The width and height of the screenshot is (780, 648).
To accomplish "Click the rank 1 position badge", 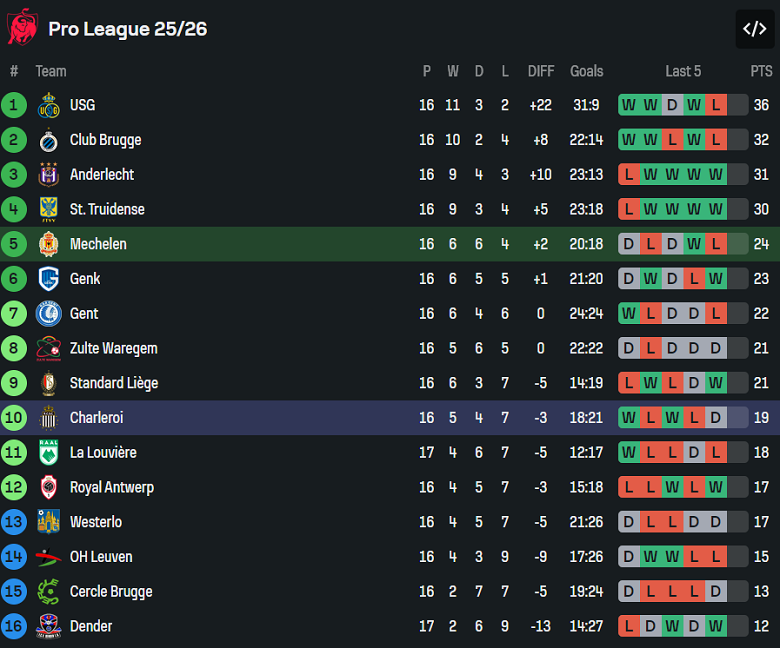I will click(14, 105).
